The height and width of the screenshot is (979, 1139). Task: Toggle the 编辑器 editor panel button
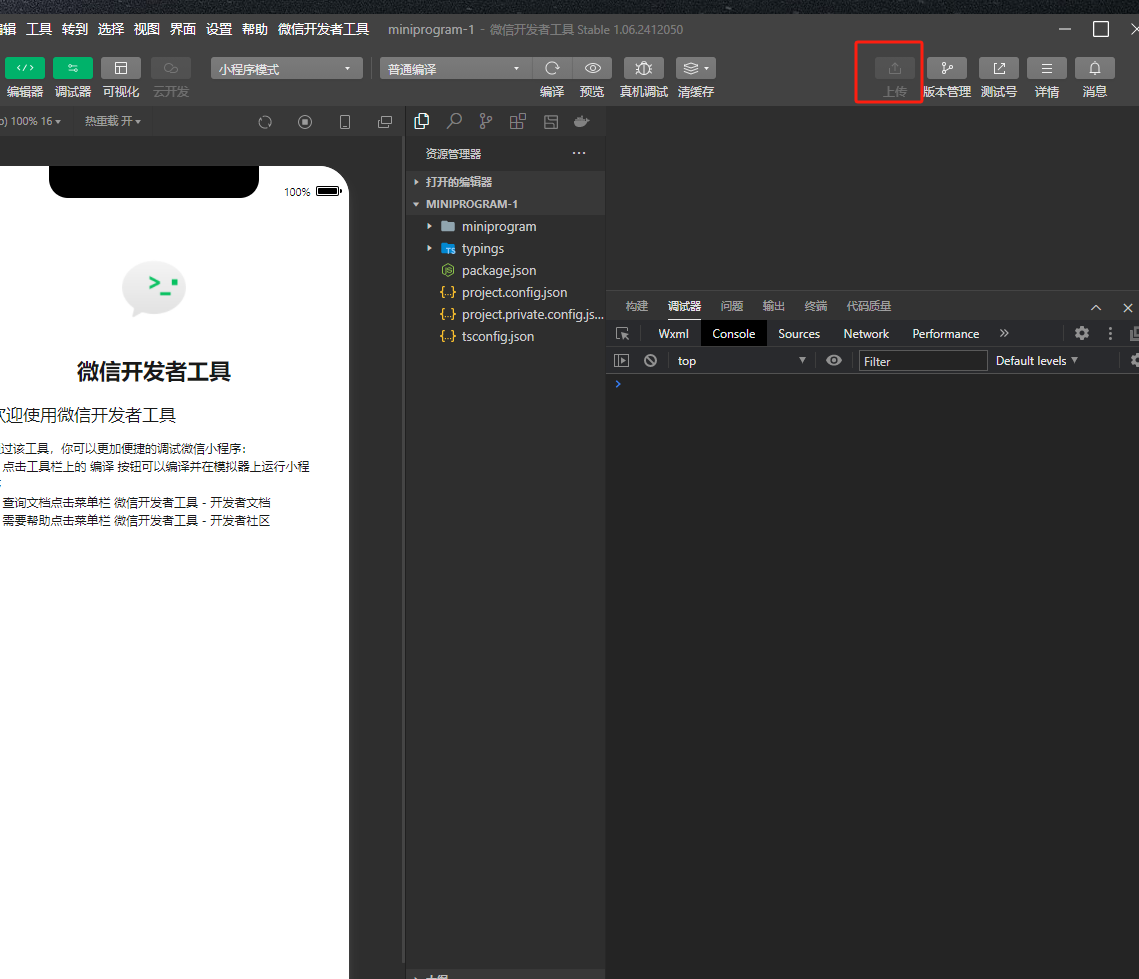(x=25, y=68)
